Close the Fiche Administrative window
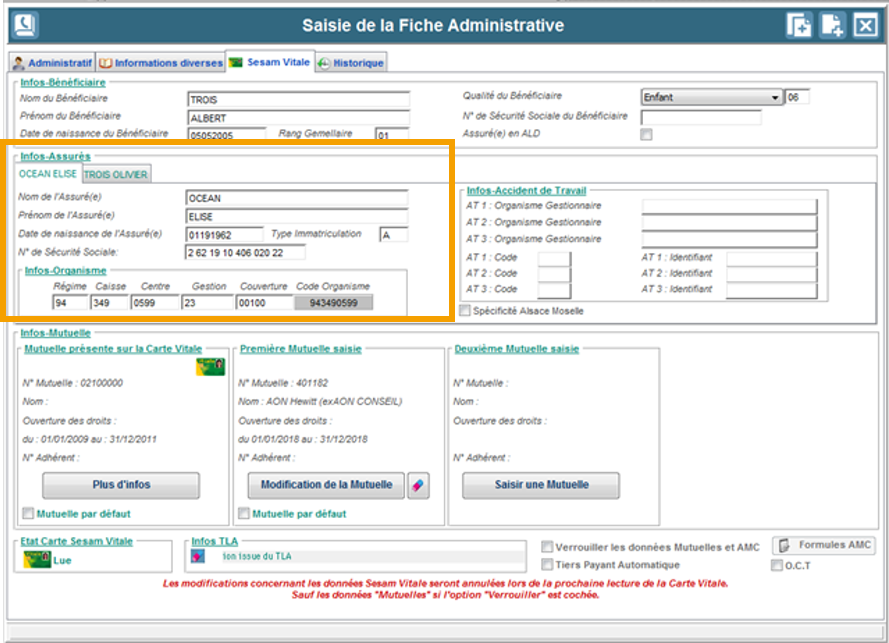Screen dimensions: 889x643 click(x=865, y=26)
